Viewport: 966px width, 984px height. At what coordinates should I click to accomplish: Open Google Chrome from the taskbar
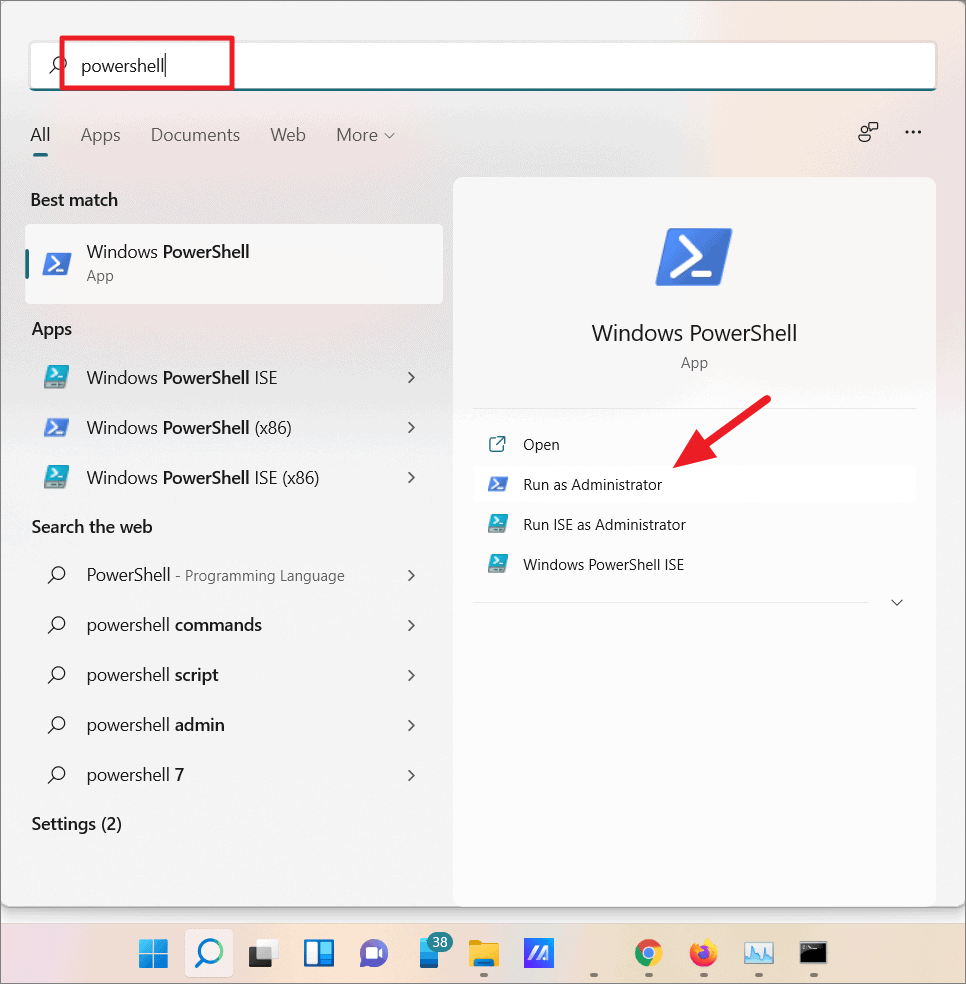click(648, 953)
